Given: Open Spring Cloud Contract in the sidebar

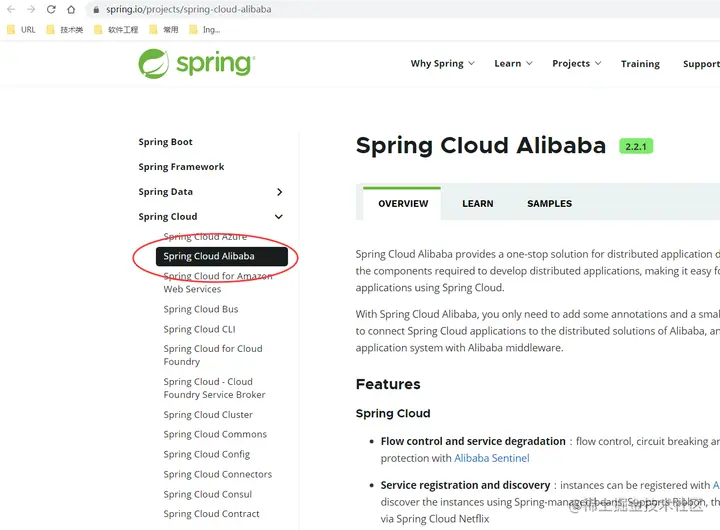Looking at the screenshot, I should click(x=211, y=513).
